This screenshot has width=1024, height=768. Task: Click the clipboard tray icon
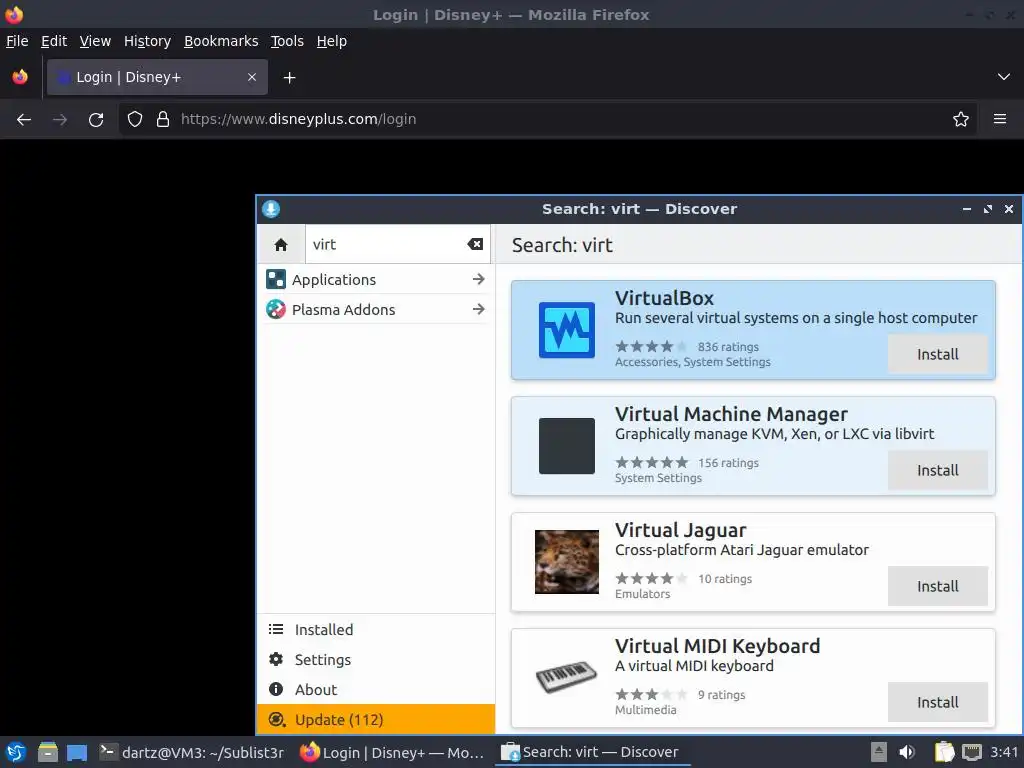tap(944, 752)
